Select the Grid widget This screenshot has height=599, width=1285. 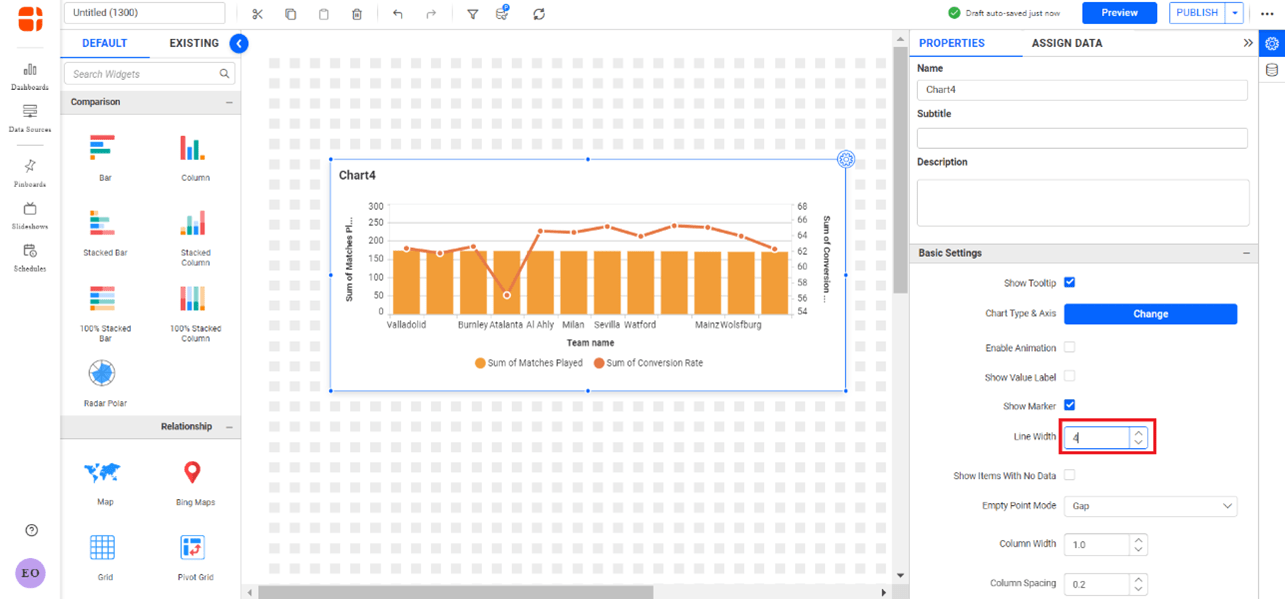pyautogui.click(x=105, y=557)
